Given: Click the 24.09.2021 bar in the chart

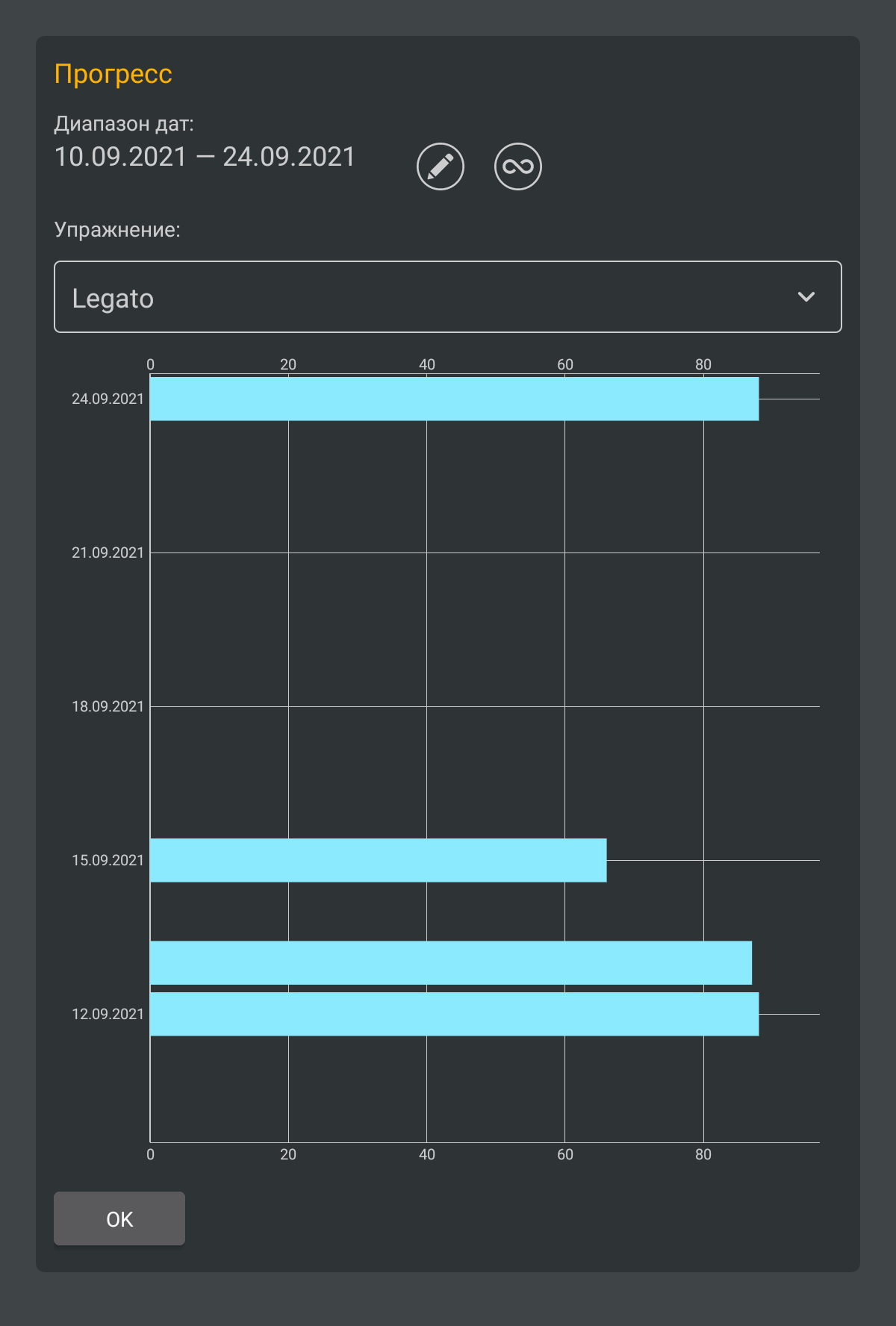Looking at the screenshot, I should click(454, 399).
